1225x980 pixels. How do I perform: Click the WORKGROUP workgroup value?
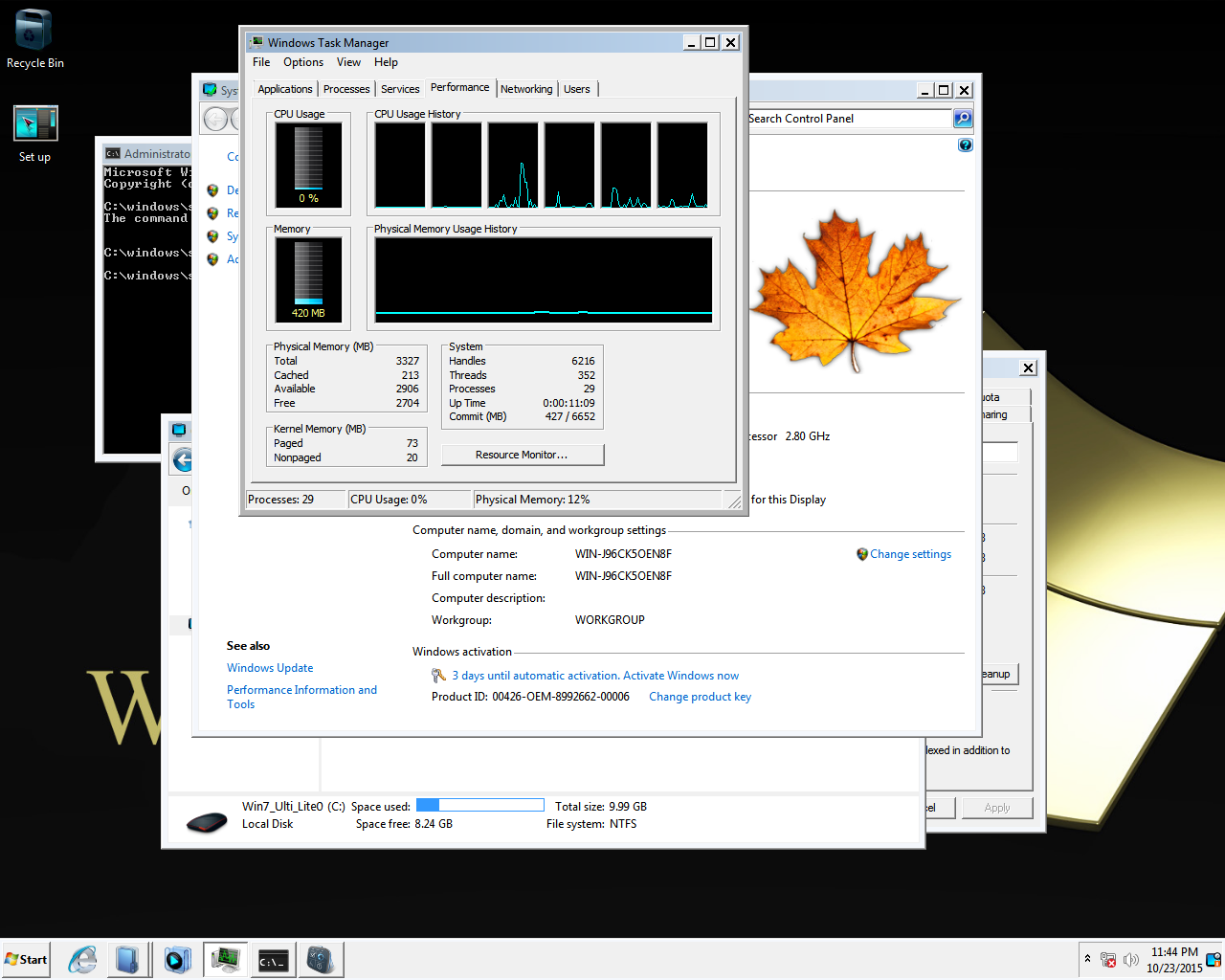click(610, 620)
